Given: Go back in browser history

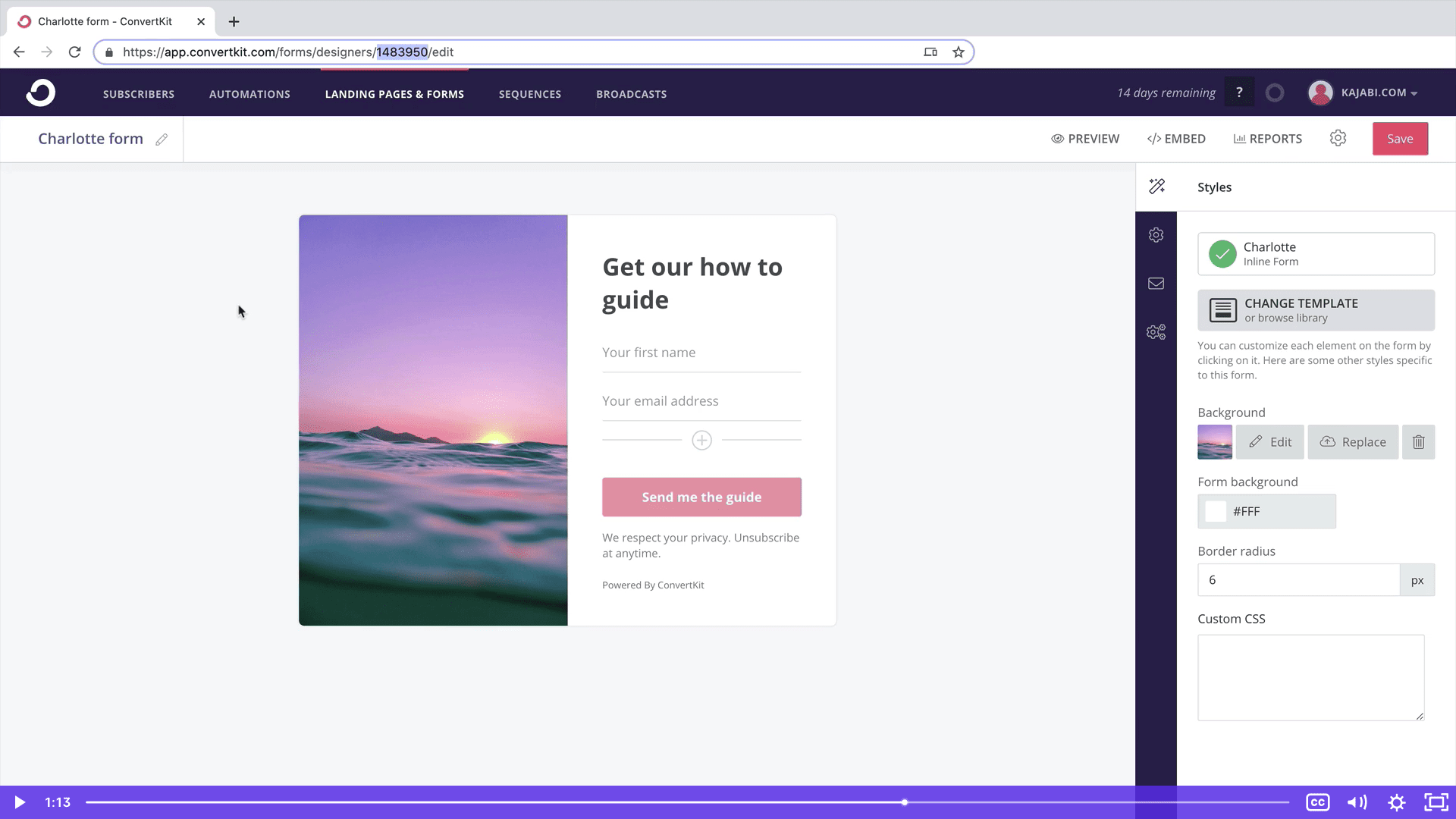Looking at the screenshot, I should [19, 52].
